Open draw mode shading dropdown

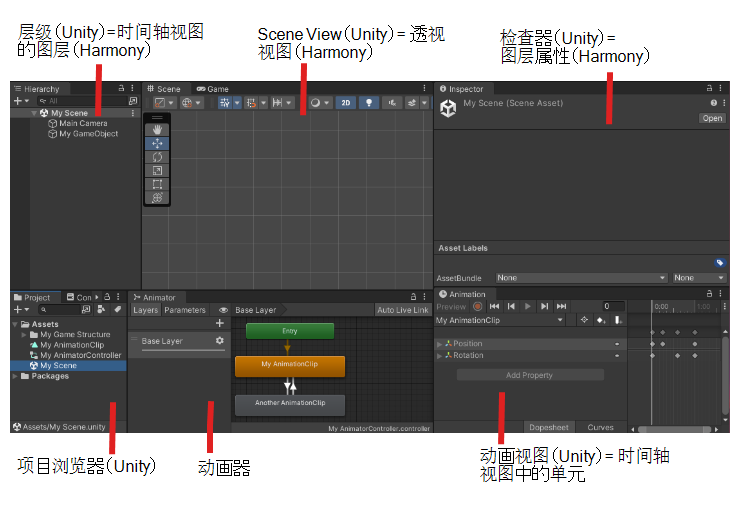click(x=320, y=102)
